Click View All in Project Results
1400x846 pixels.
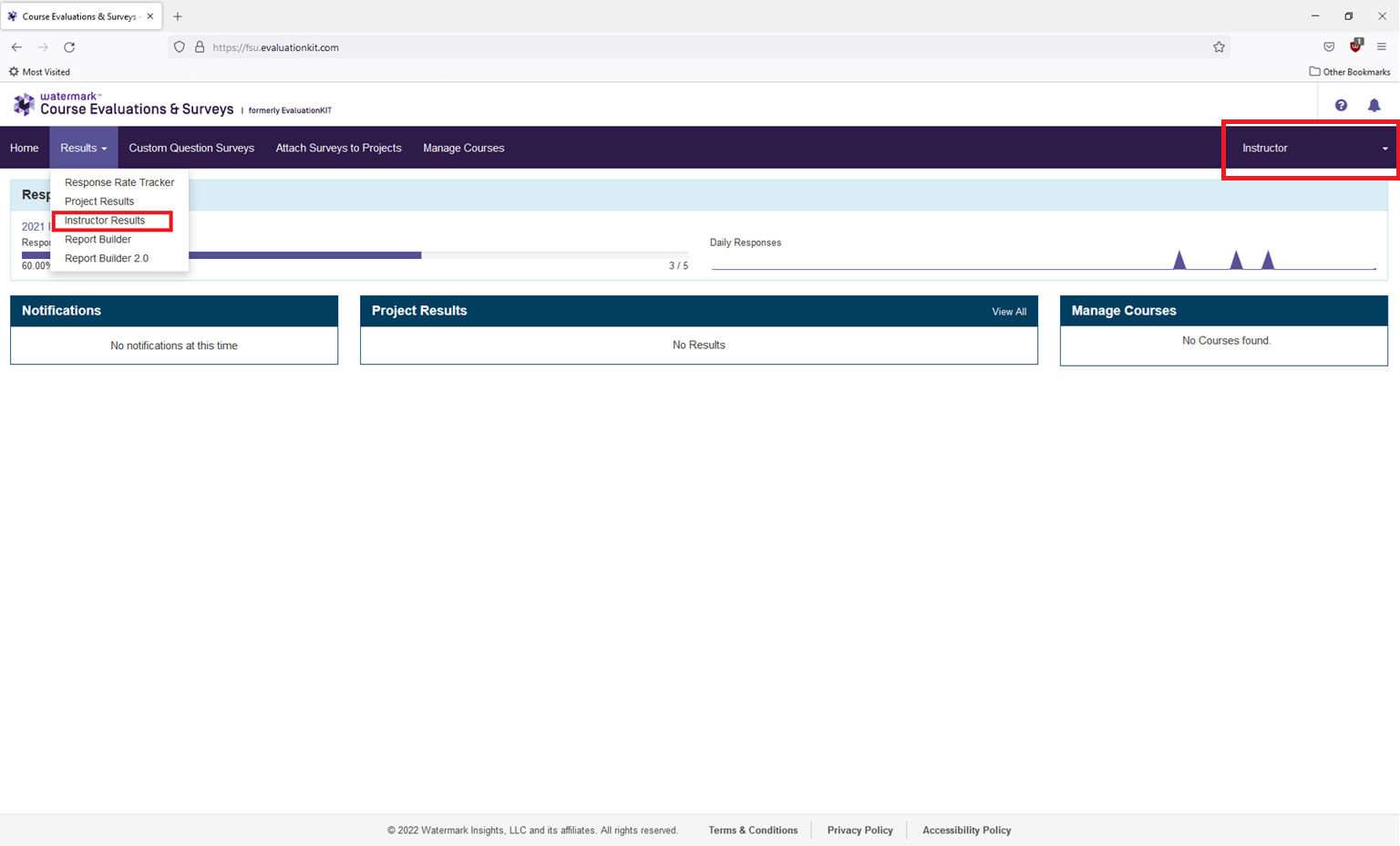pyautogui.click(x=1009, y=312)
